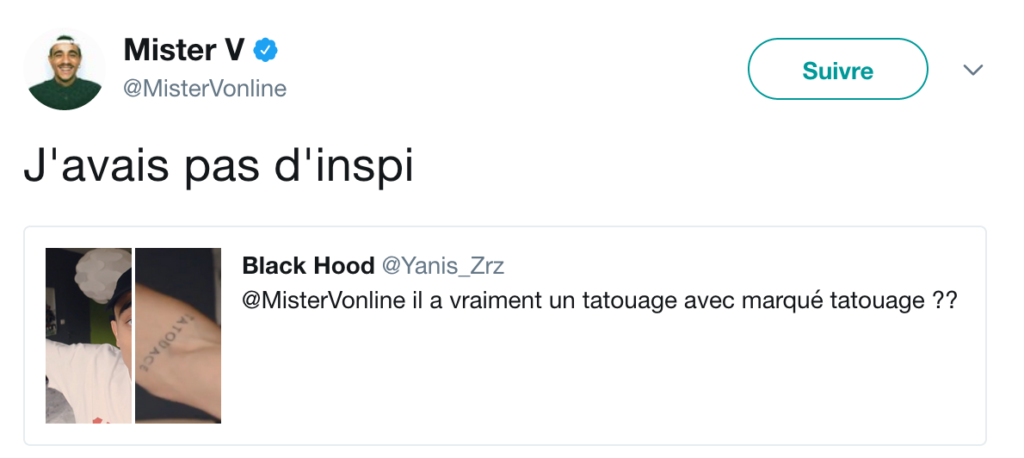Viewport: 1024px width, 458px height.
Task: Open the left photo in quoted tweet
Action: click(x=88, y=335)
